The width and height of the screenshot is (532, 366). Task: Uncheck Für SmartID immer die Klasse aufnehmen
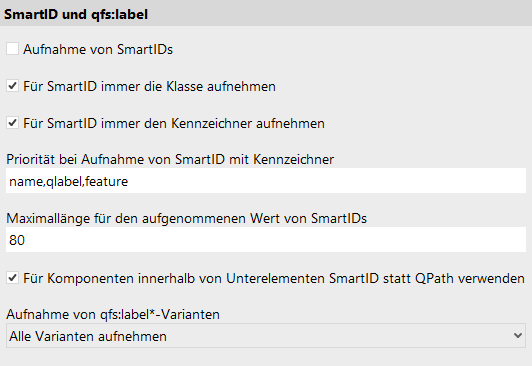tap(12, 86)
